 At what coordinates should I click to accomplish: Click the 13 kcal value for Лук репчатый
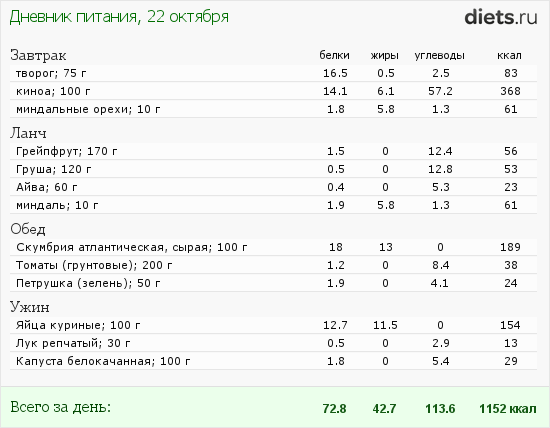tap(511, 343)
